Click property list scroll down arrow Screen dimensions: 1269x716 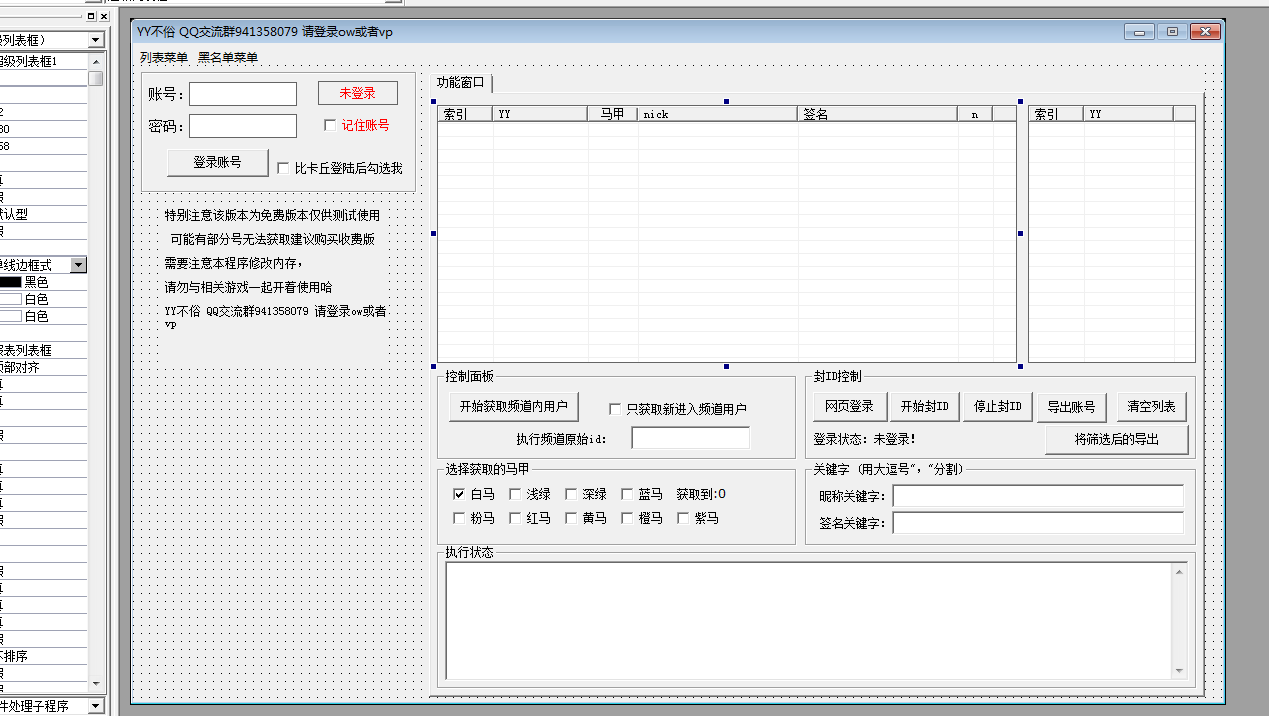coord(95,684)
